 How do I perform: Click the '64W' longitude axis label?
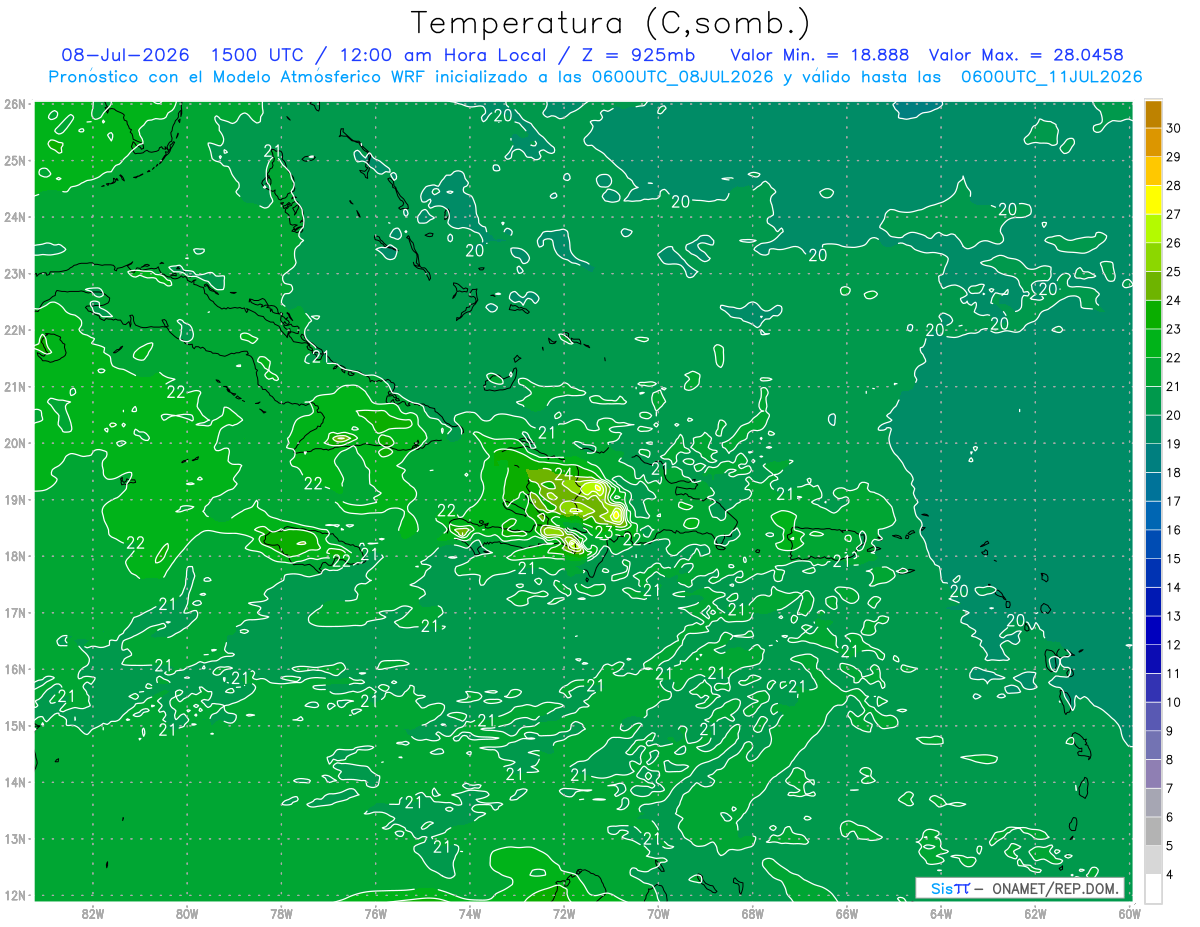(941, 912)
